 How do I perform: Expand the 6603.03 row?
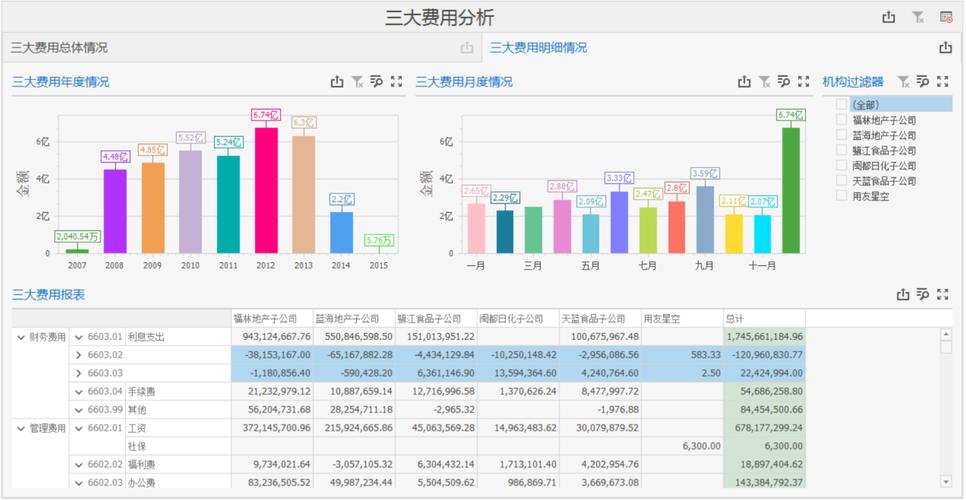(x=79, y=373)
